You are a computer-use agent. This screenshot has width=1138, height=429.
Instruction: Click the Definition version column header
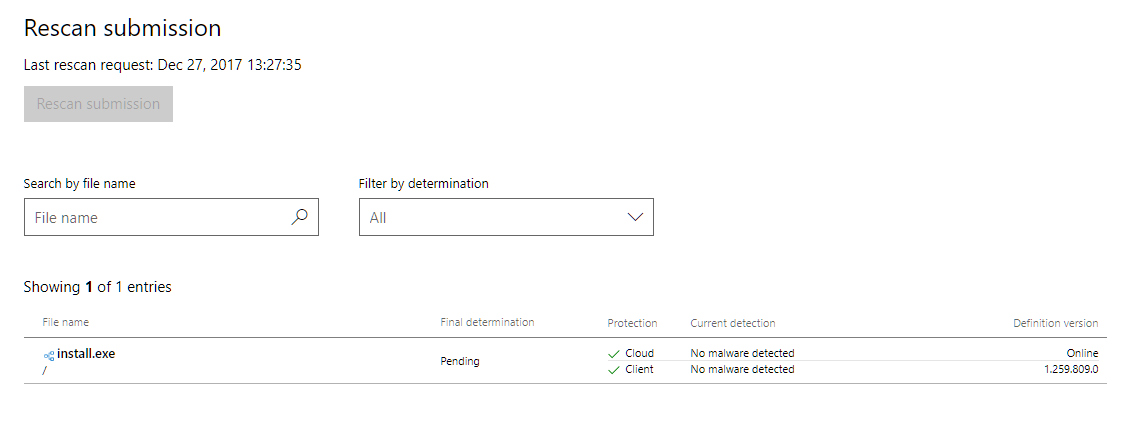click(x=1055, y=323)
